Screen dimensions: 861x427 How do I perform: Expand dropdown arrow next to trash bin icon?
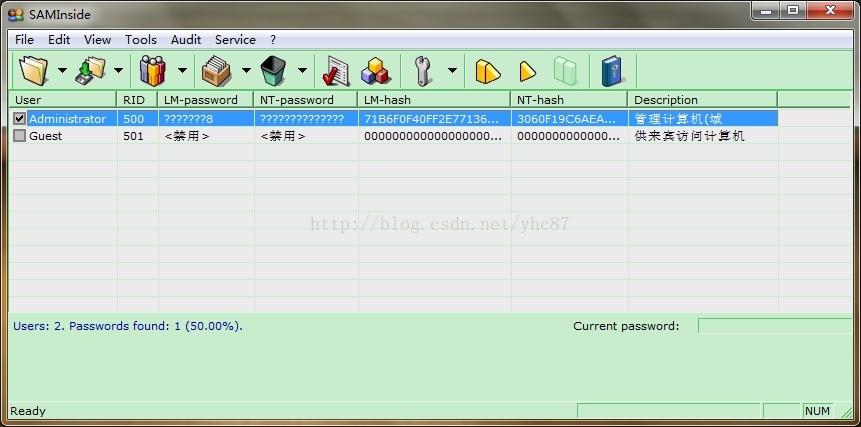[301, 70]
